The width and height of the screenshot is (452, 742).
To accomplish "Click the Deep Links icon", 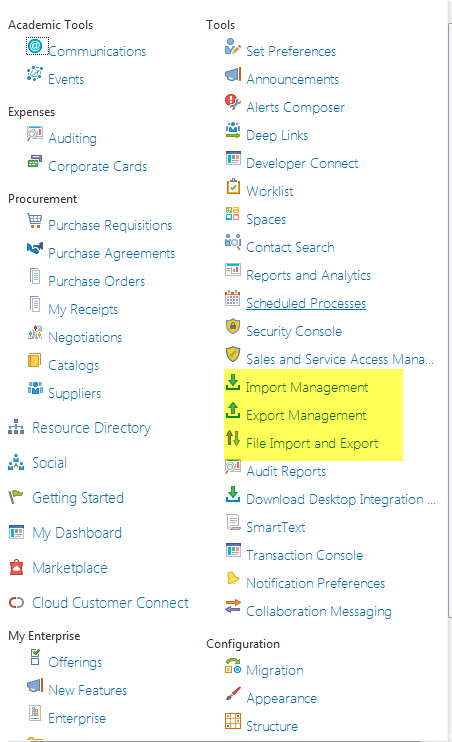I will coord(233,130).
